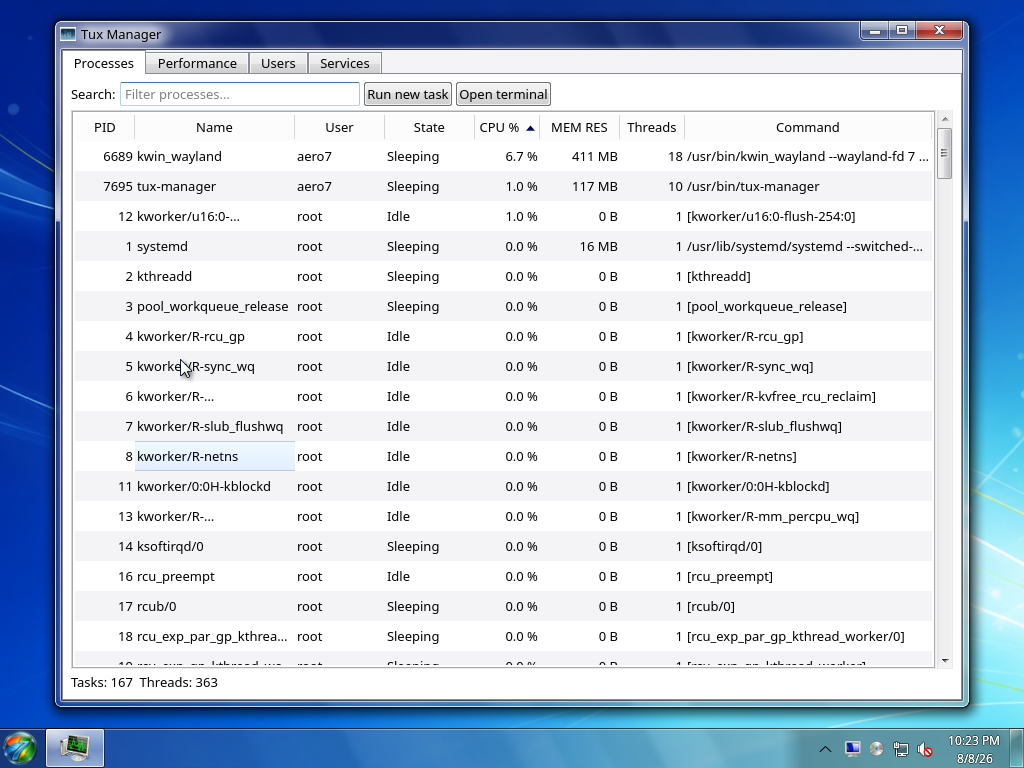
Task: Click the scrollbar up arrow
Action: click(944, 119)
